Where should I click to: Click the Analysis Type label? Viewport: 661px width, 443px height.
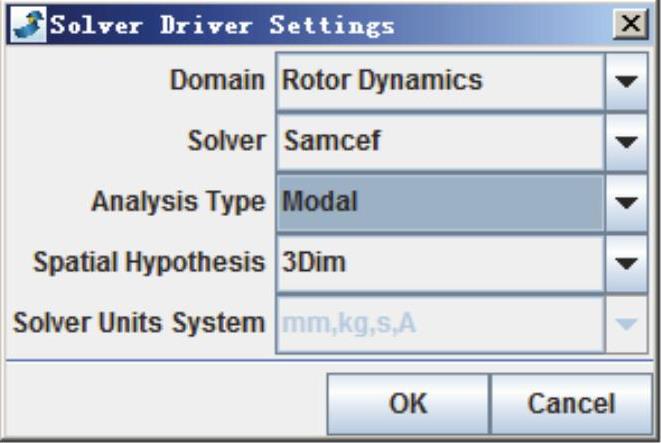click(179, 202)
